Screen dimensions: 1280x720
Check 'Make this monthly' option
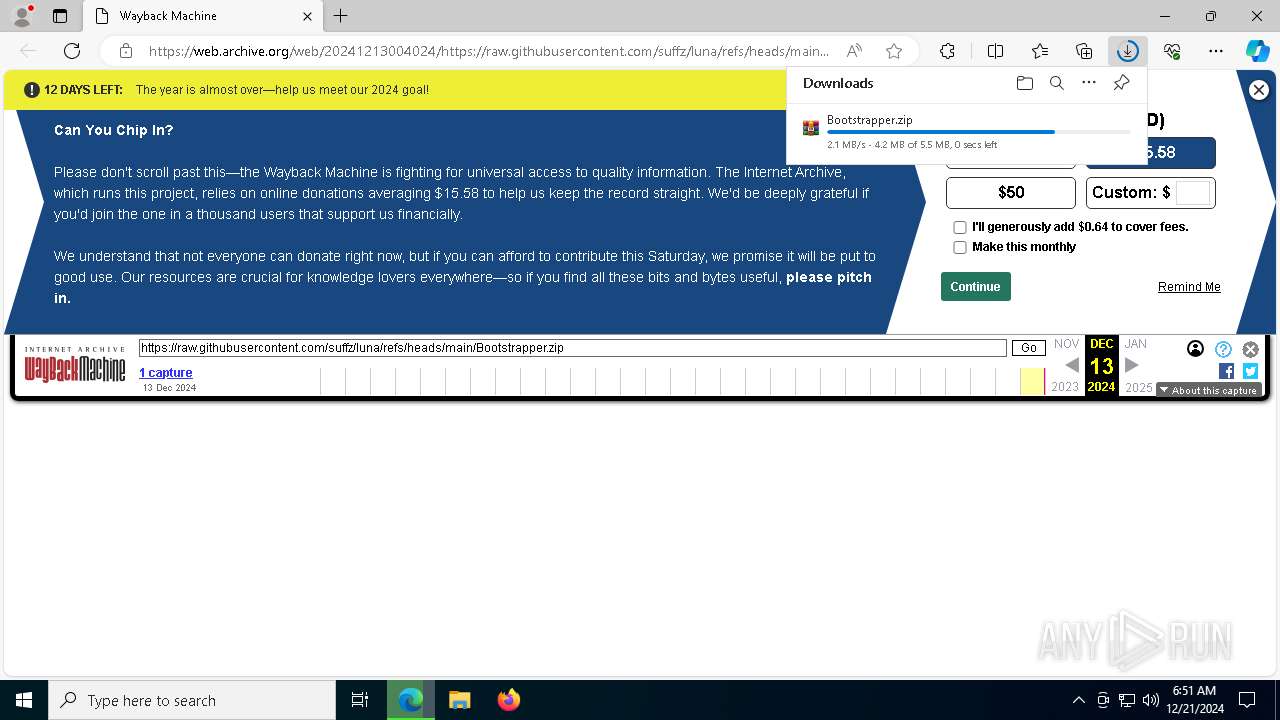960,247
